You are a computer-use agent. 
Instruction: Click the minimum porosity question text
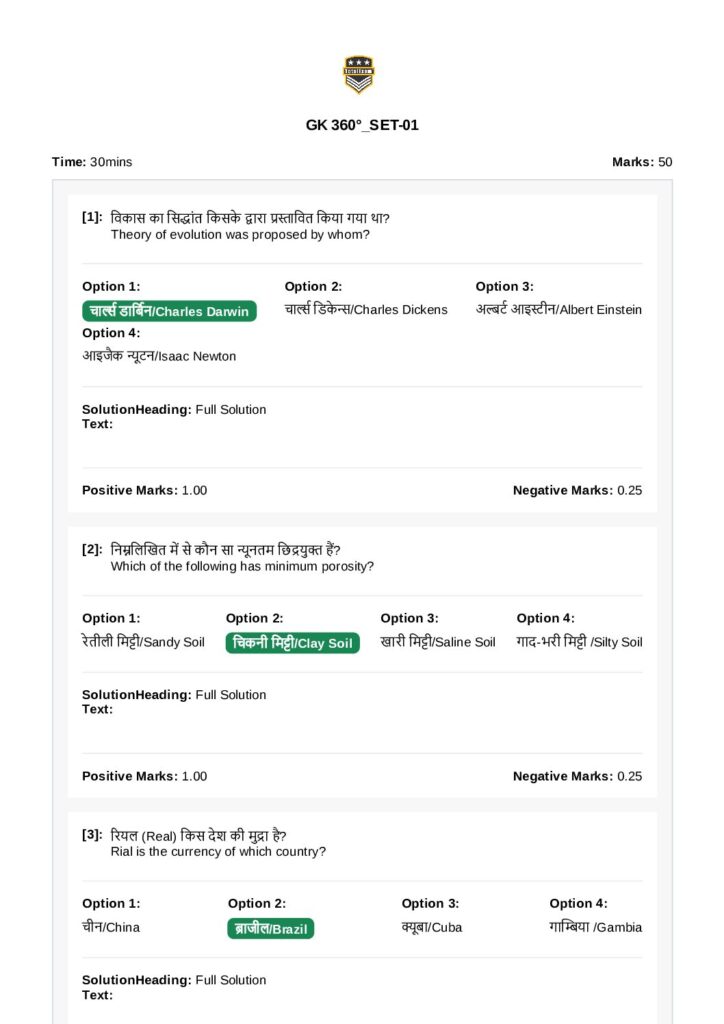tap(242, 566)
